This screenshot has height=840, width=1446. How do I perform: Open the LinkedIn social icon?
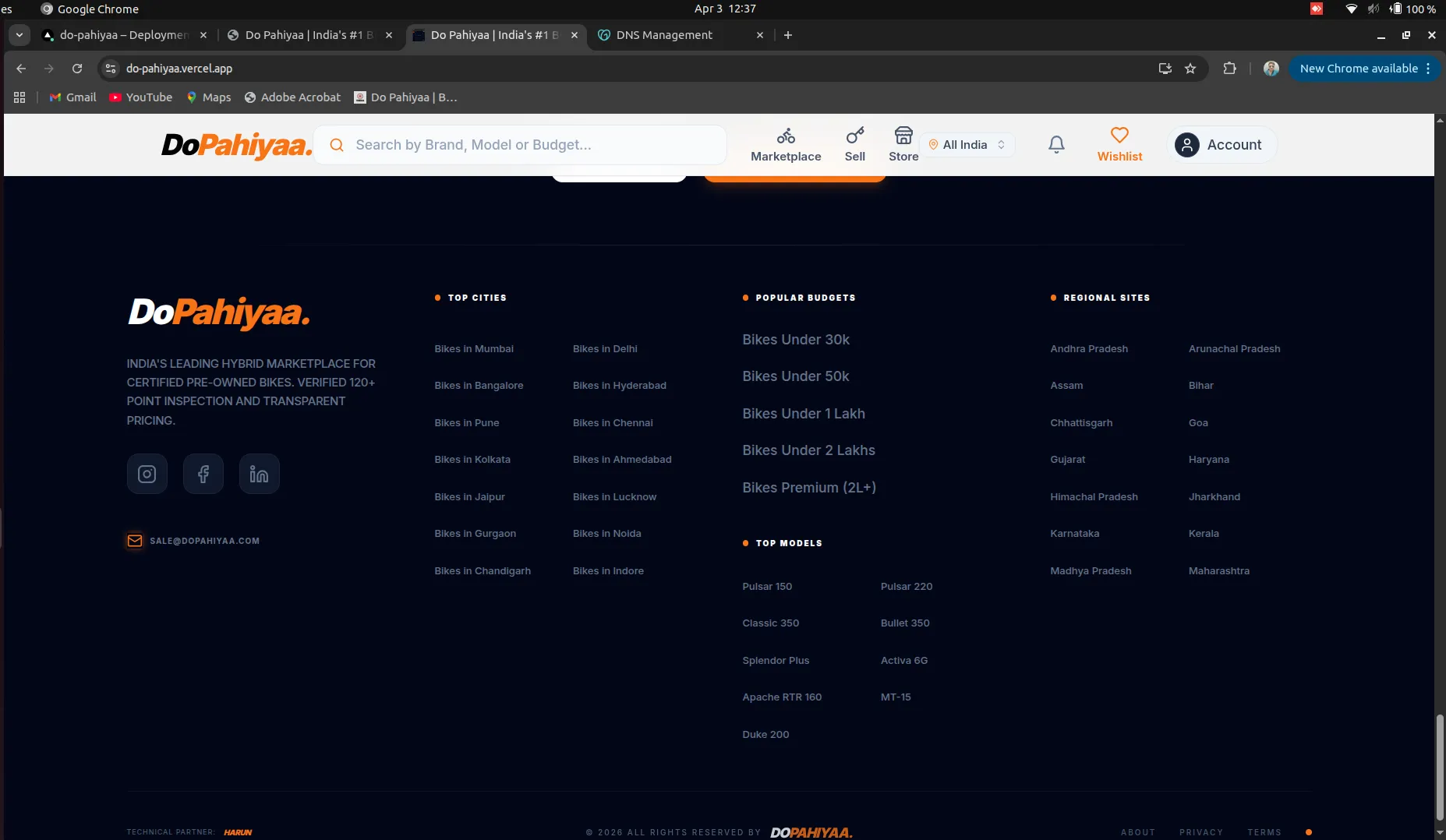(x=259, y=474)
